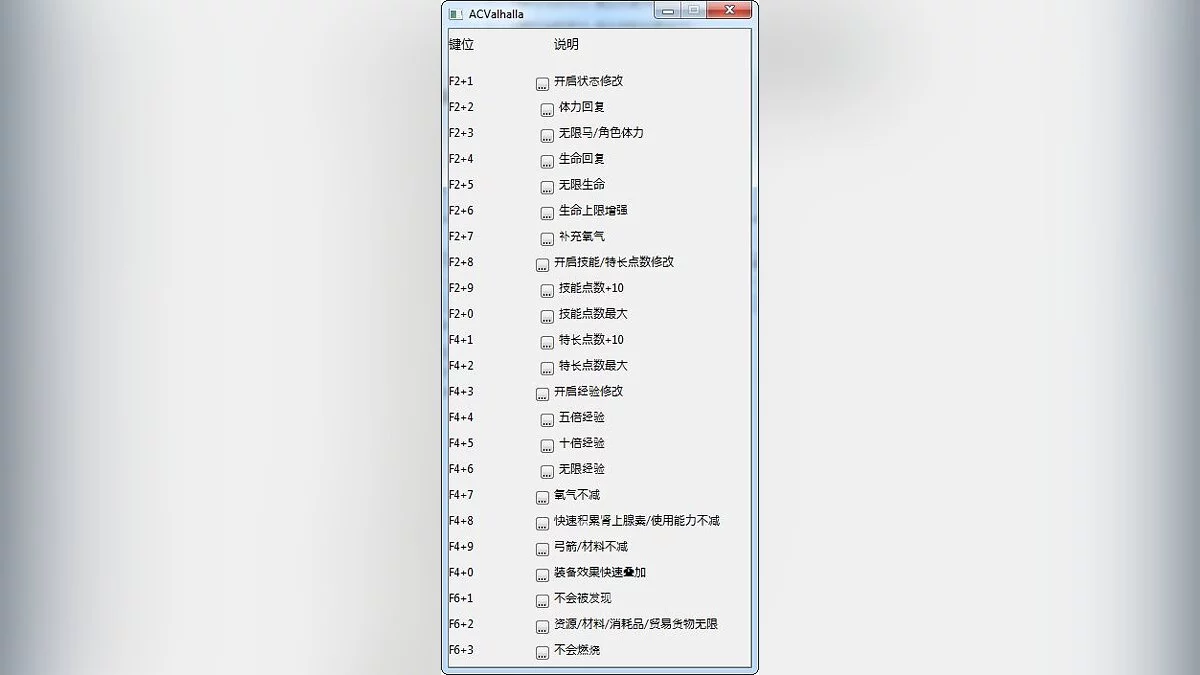The image size is (1200, 675).
Task: Enable the 五倍经验 checkbox
Action: click(547, 421)
